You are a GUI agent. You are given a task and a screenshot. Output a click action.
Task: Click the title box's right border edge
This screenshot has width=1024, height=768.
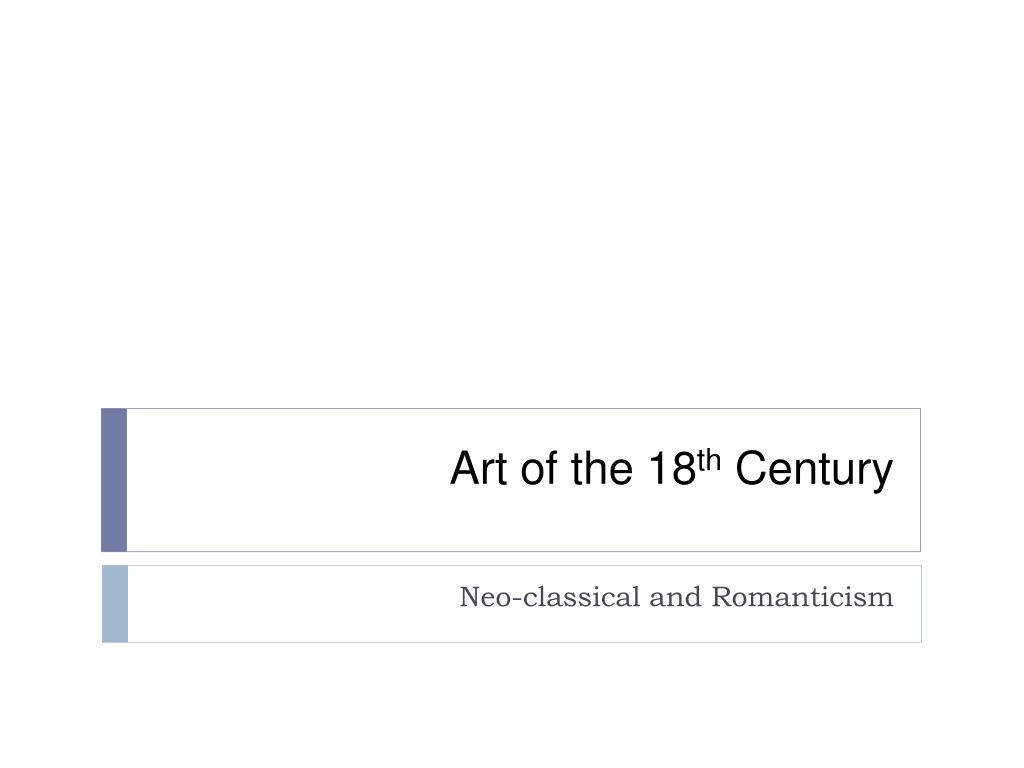[x=921, y=480]
